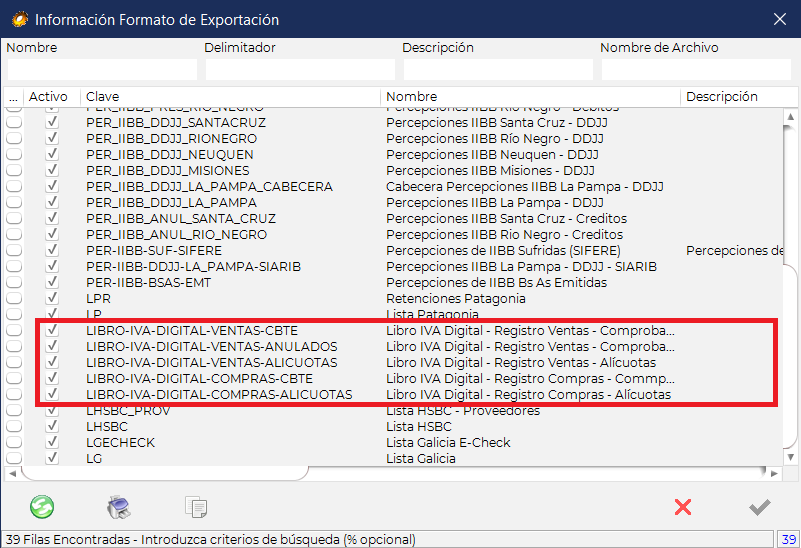The height and width of the screenshot is (548, 801).
Task: Sort by the Descripción column header
Action: point(739,97)
